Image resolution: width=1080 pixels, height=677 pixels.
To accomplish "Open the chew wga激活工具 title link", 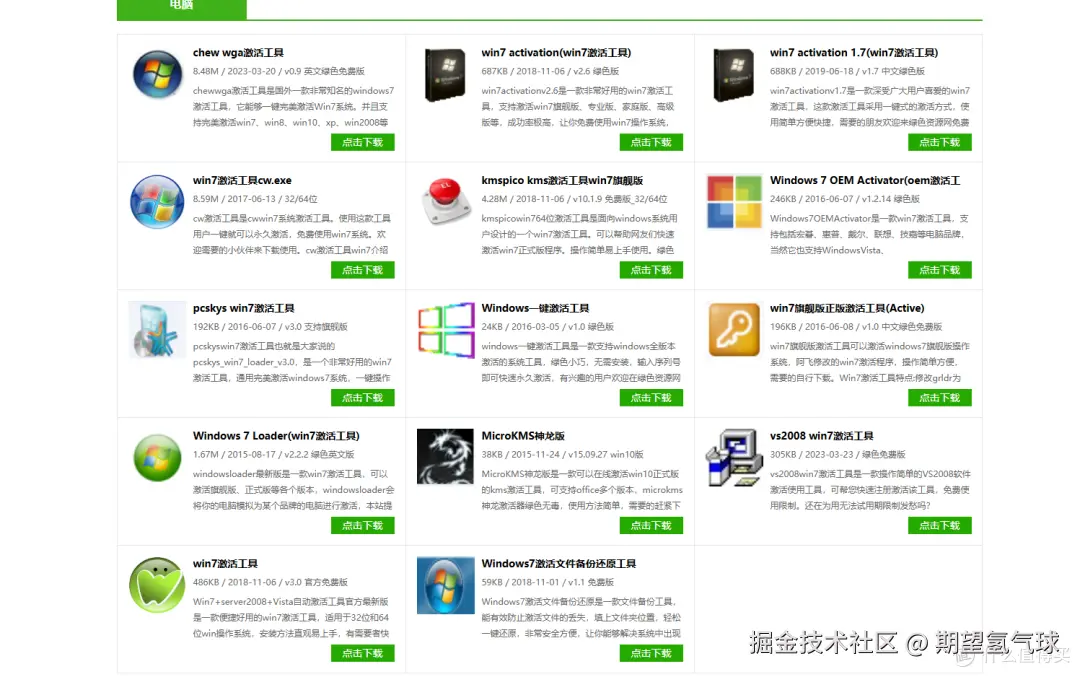I will coord(238,53).
